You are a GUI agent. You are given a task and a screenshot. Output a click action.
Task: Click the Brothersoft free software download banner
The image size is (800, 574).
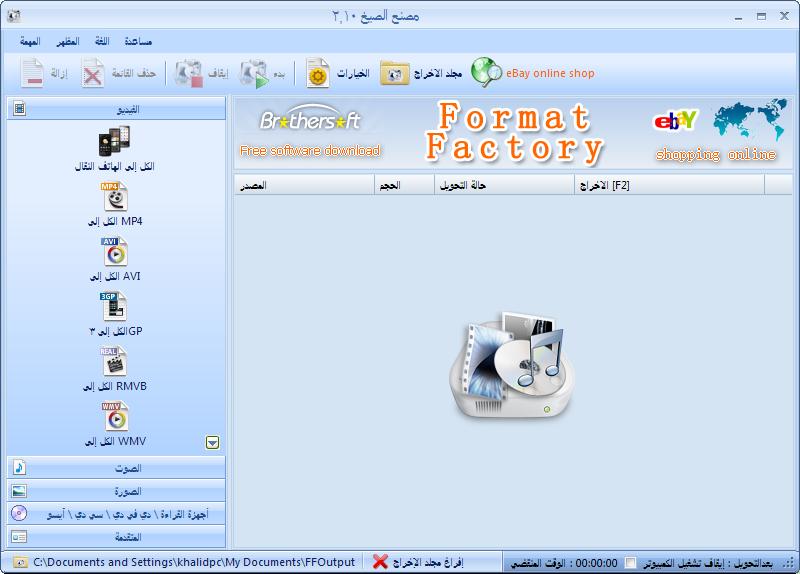(310, 133)
